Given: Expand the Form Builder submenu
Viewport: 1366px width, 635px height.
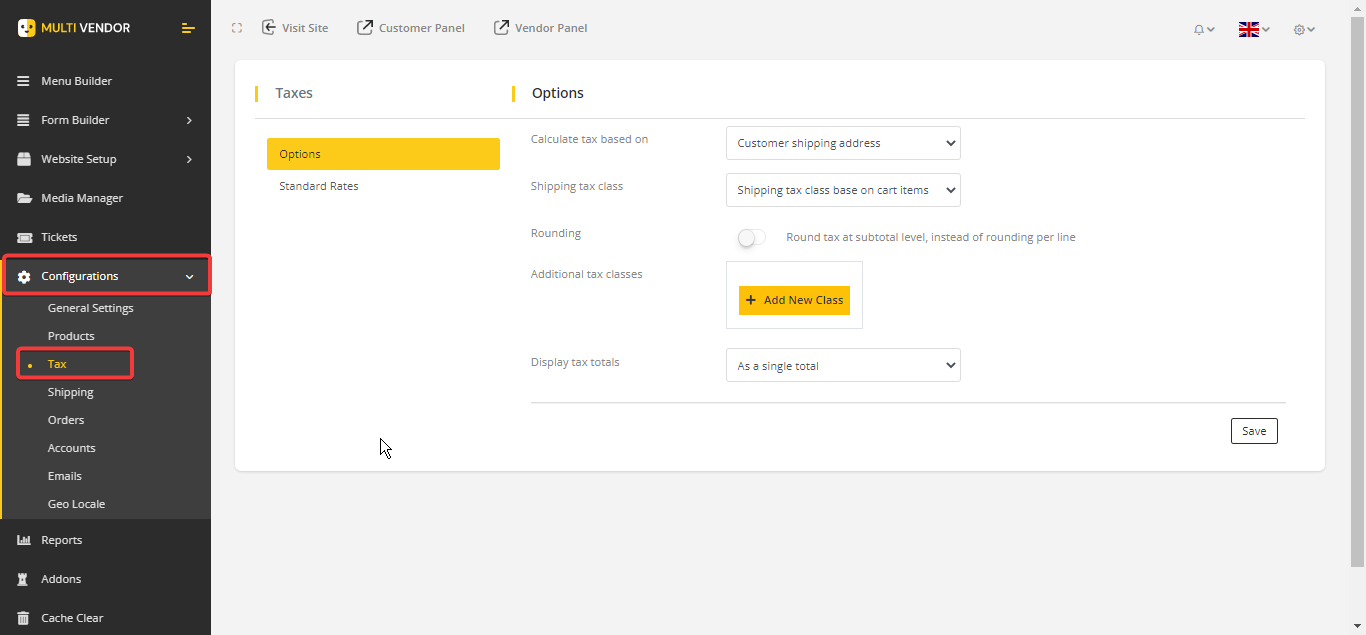Looking at the screenshot, I should tap(188, 120).
